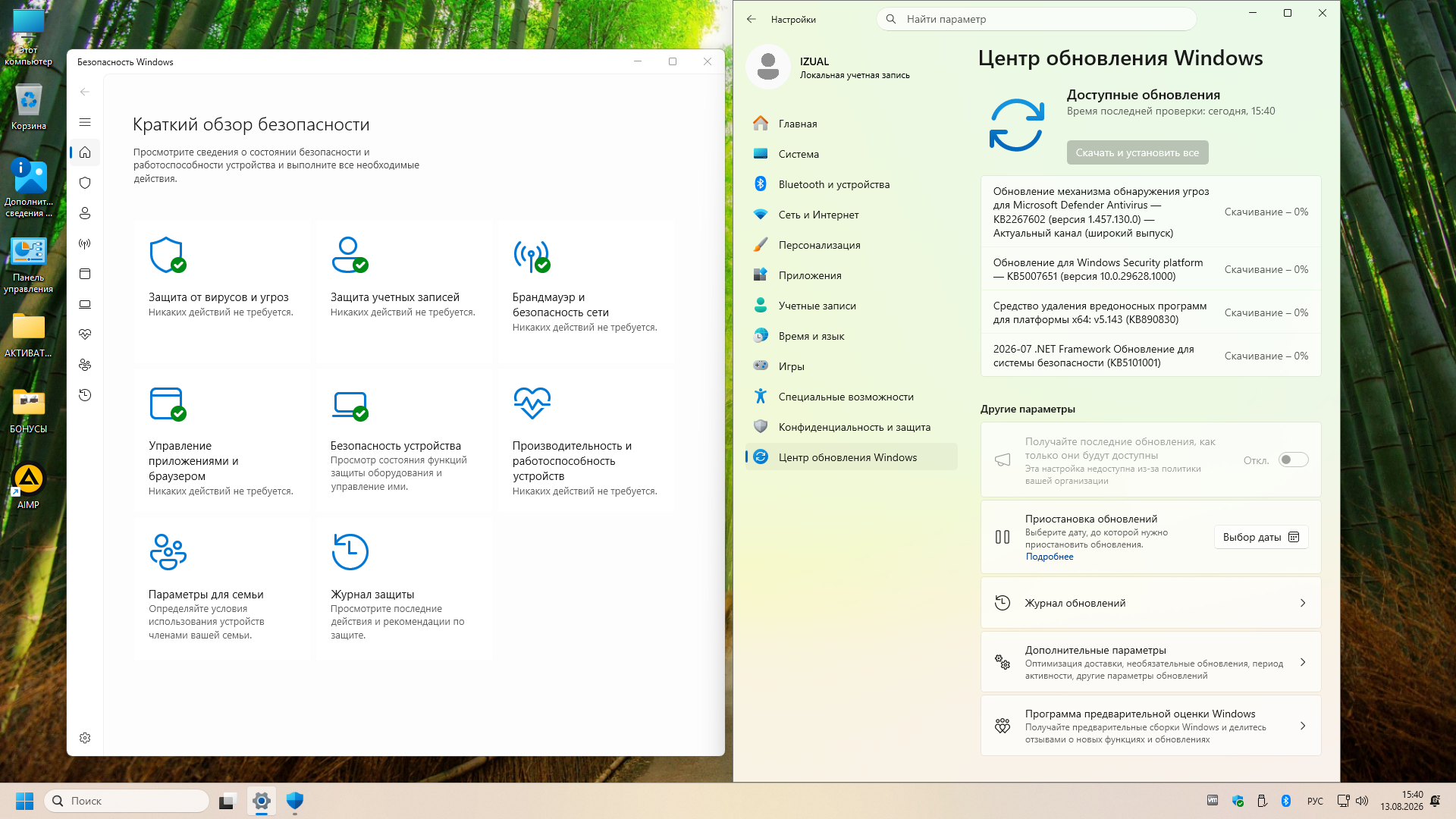Expand Программа предварительной оценки Windows chevron
This screenshot has height=819, width=1456.
point(1303,726)
